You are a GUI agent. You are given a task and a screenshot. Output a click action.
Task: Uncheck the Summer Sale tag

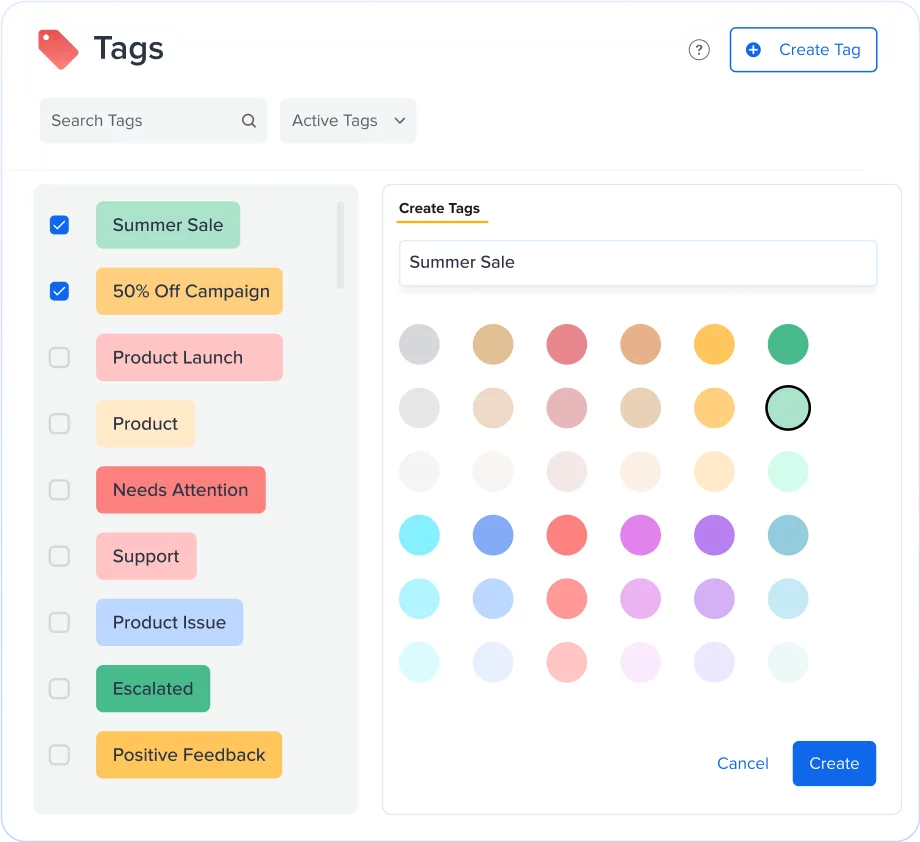(59, 225)
